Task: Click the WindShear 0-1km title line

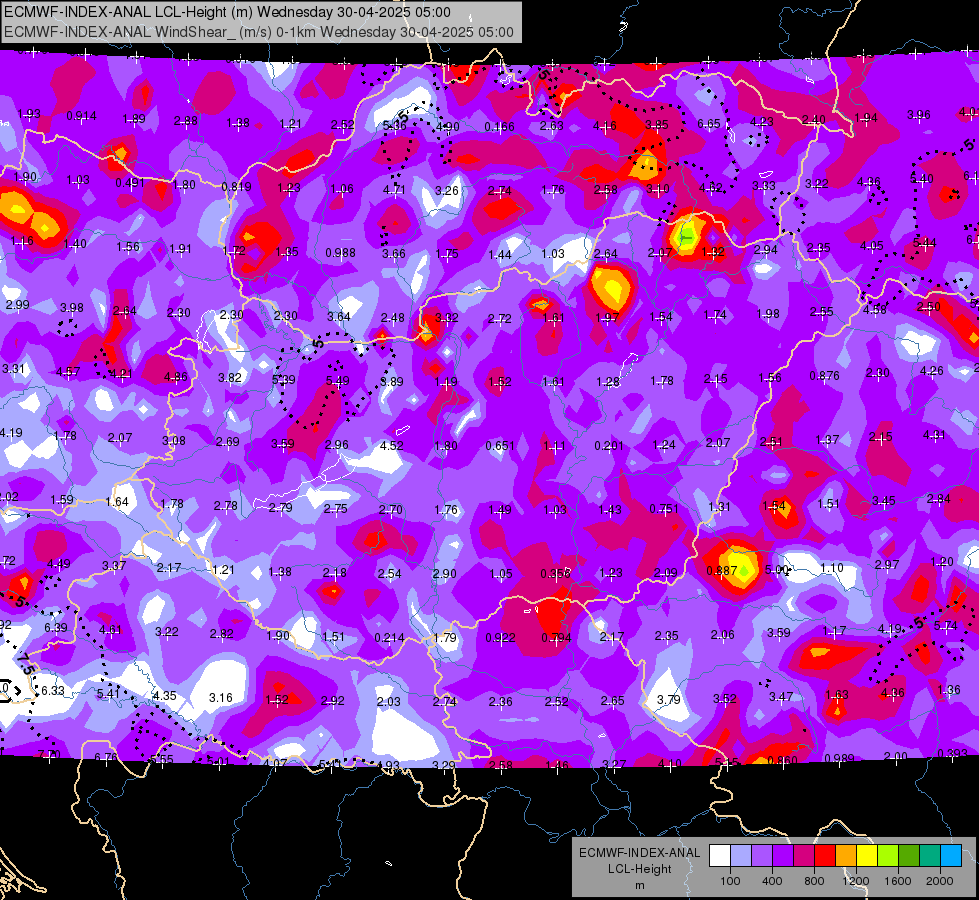Action: [x=259, y=32]
